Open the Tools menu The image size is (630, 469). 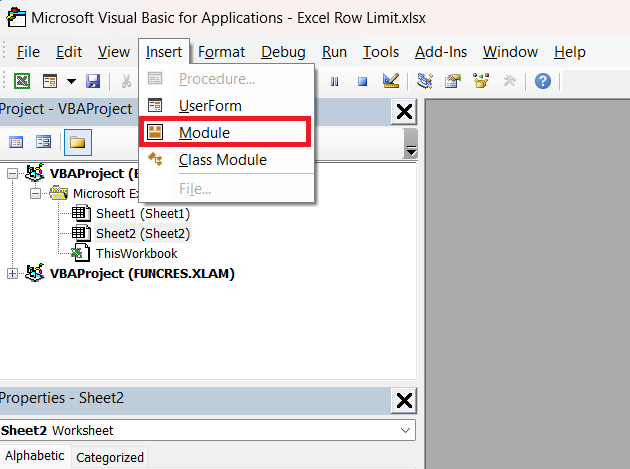click(381, 52)
